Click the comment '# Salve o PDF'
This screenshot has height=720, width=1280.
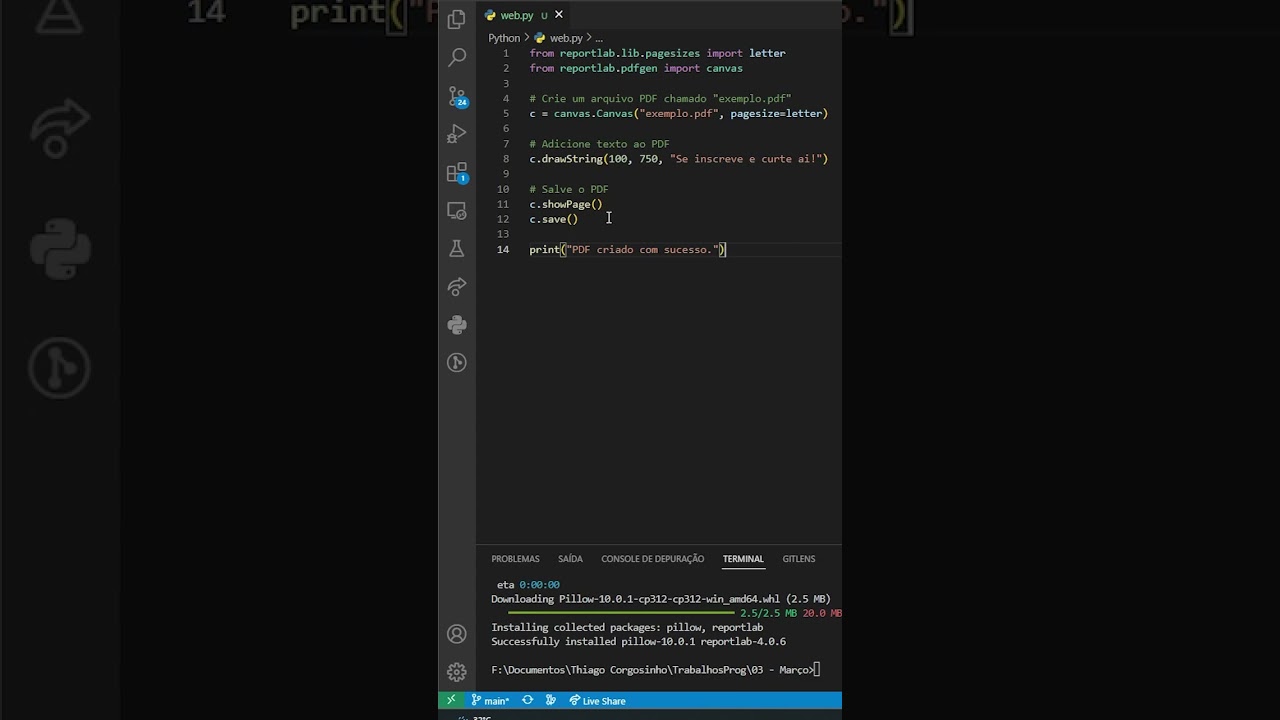(569, 189)
